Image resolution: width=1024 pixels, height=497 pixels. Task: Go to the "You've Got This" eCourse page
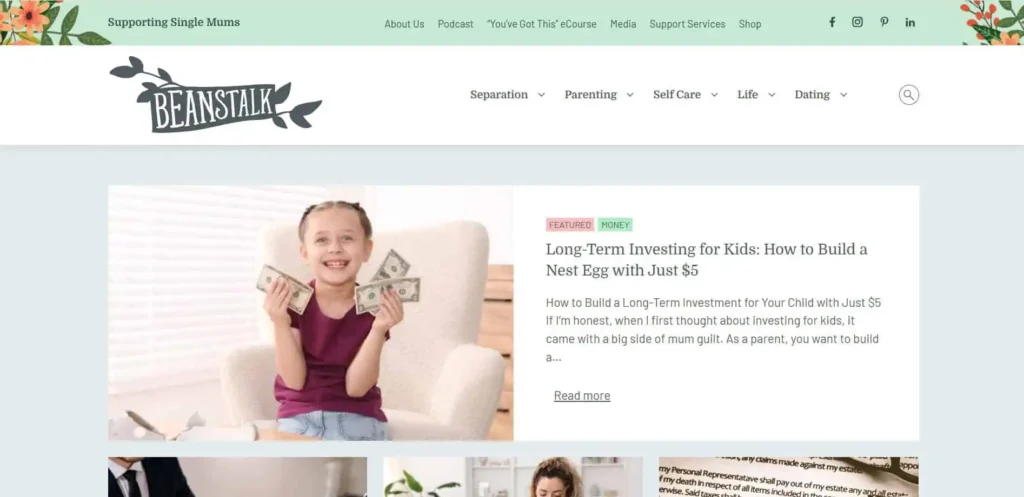pos(541,24)
